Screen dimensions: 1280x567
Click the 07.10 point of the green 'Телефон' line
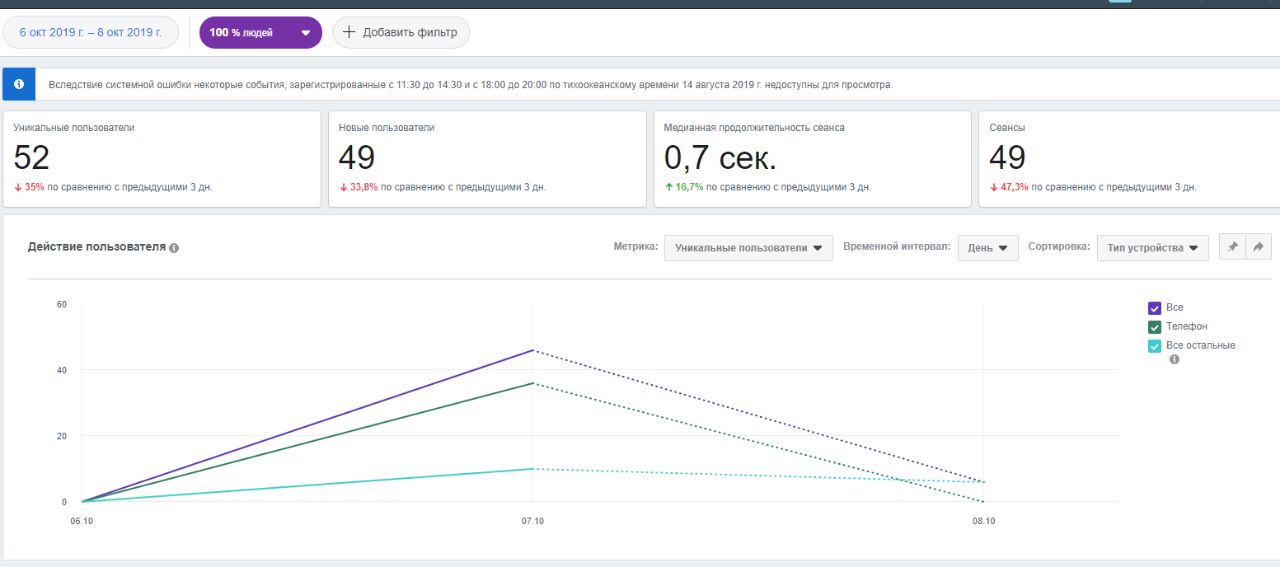(x=533, y=383)
